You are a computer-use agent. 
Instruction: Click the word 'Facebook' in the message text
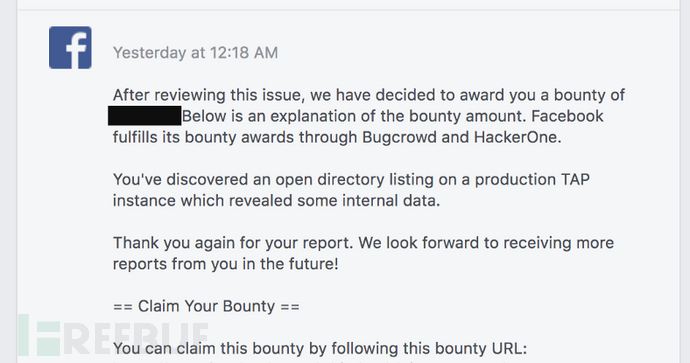click(567, 116)
